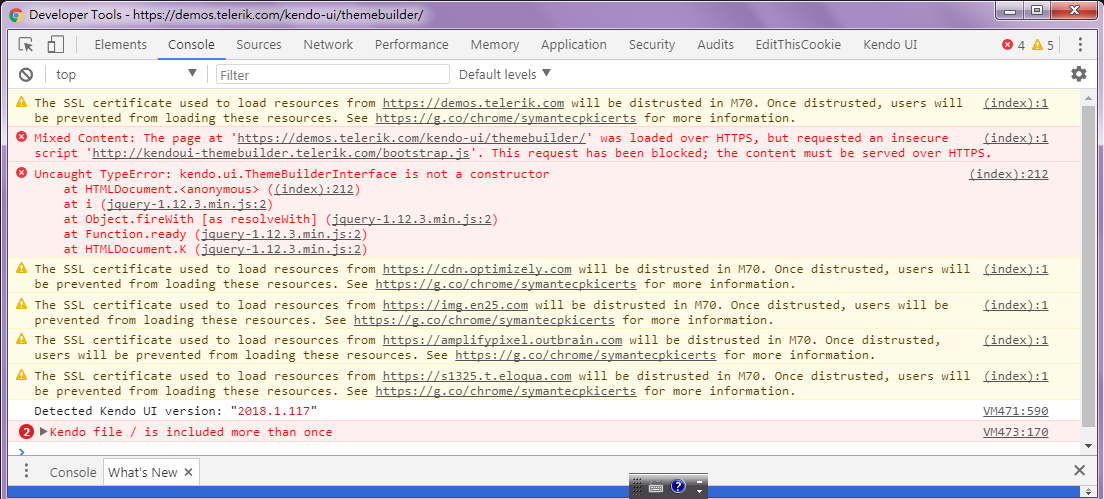Close the bottom drawer with X
Viewport: 1104px width, 499px height.
click(1079, 471)
